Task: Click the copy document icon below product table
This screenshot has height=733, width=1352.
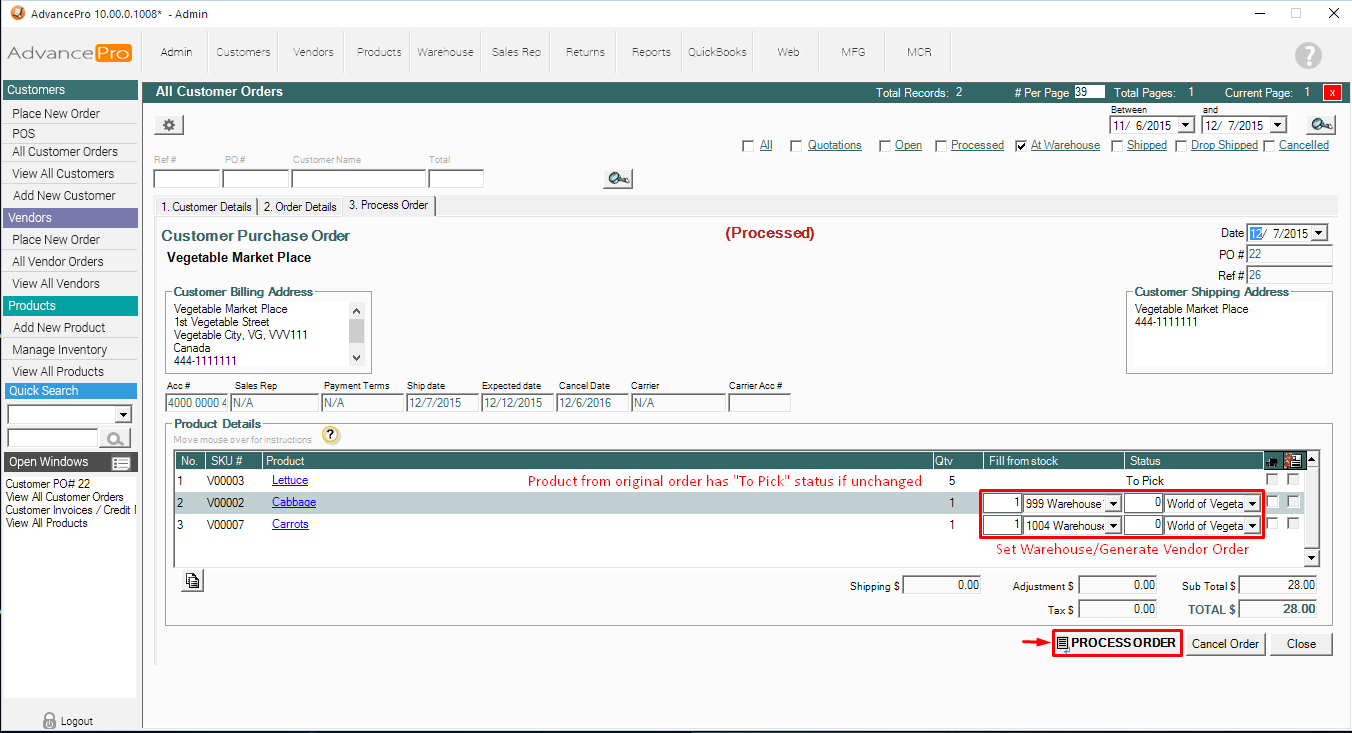Action: point(193,581)
